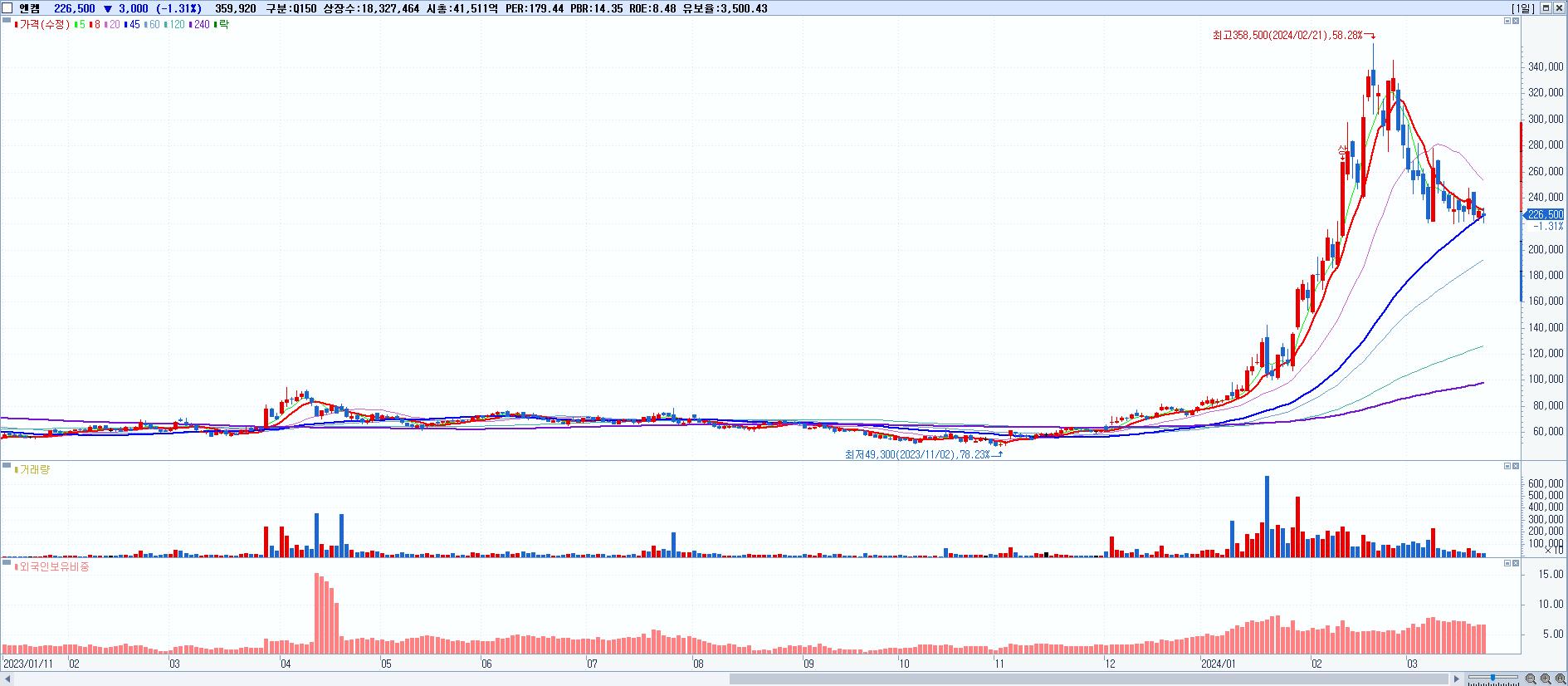This screenshot has width=1568, height=686.
Task: Zoom in the chart with plus magnifier
Action: click(x=1546, y=679)
